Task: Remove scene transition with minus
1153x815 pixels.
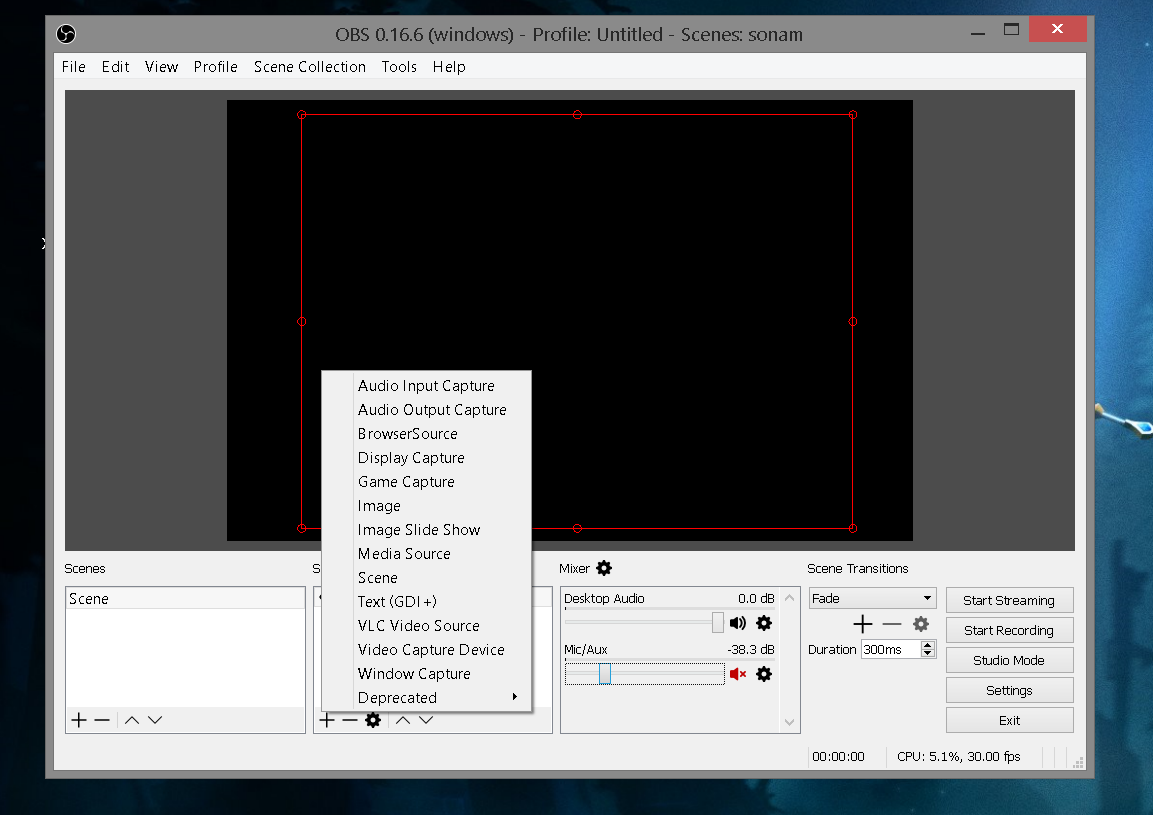Action: [892, 624]
